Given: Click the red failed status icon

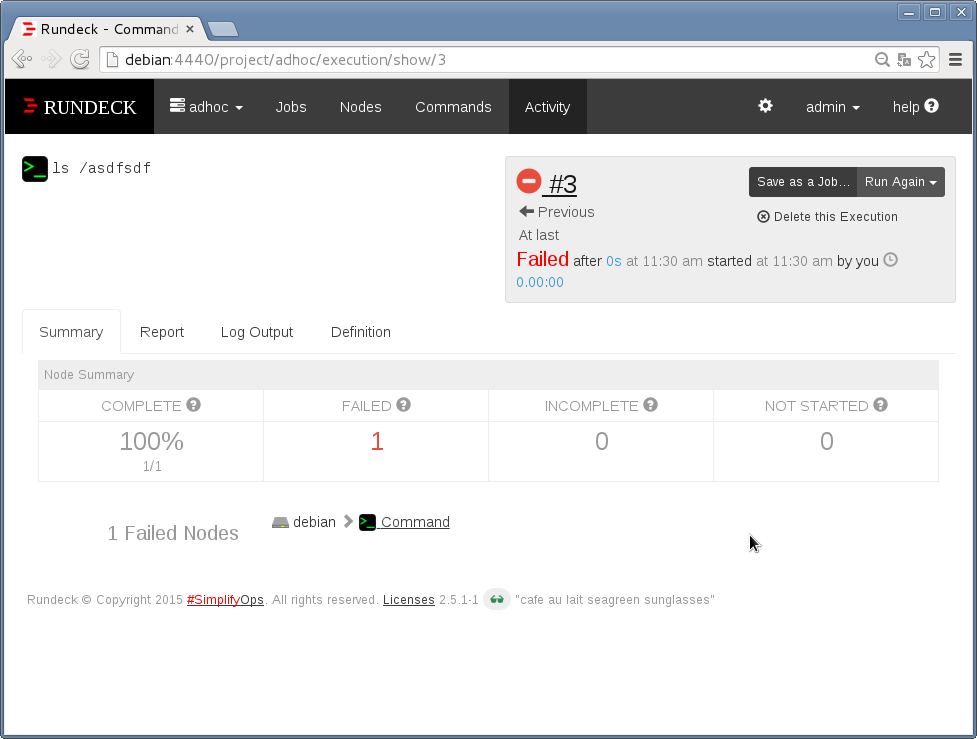Looking at the screenshot, I should 528,181.
